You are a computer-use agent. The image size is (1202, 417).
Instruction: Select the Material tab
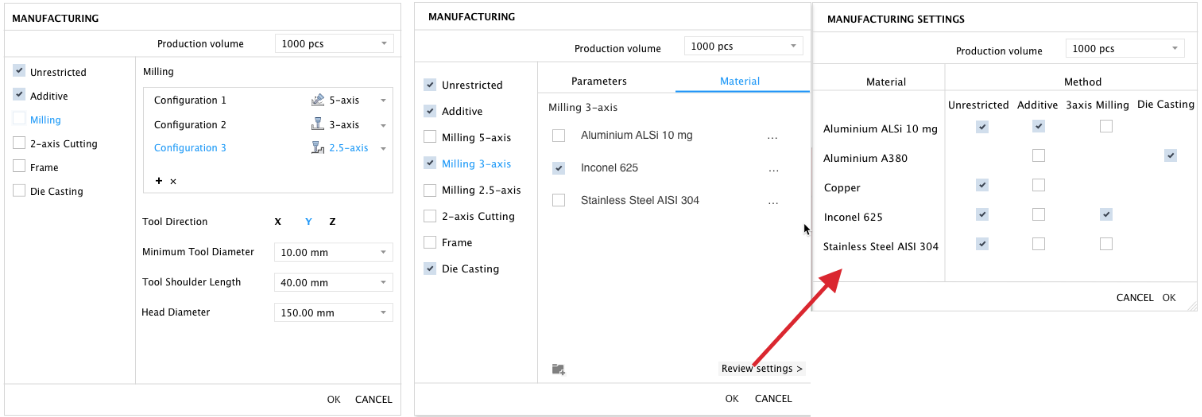(740, 81)
